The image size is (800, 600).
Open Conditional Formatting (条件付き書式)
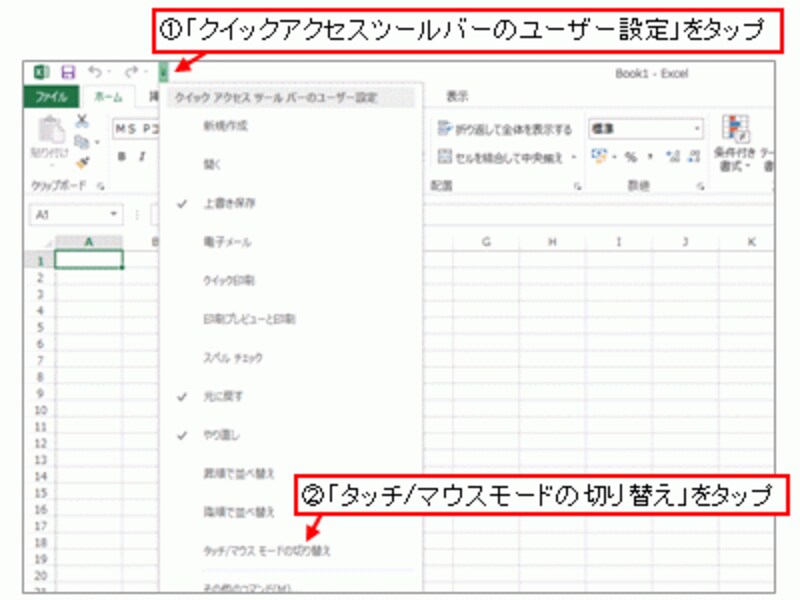click(734, 144)
